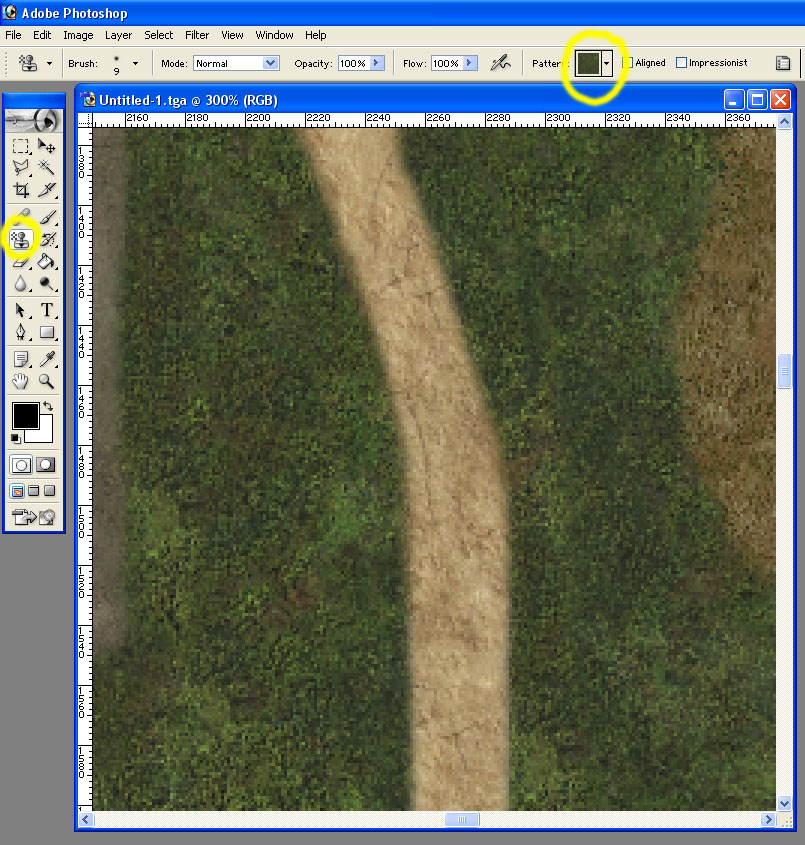
Task: Click the black foreground color swatch
Action: (25, 415)
